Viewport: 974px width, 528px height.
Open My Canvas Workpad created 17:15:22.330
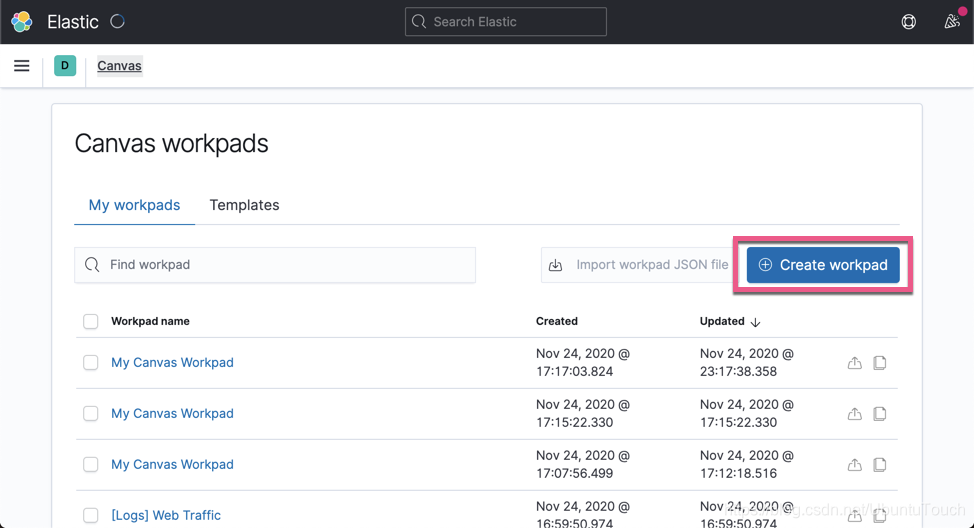point(172,413)
